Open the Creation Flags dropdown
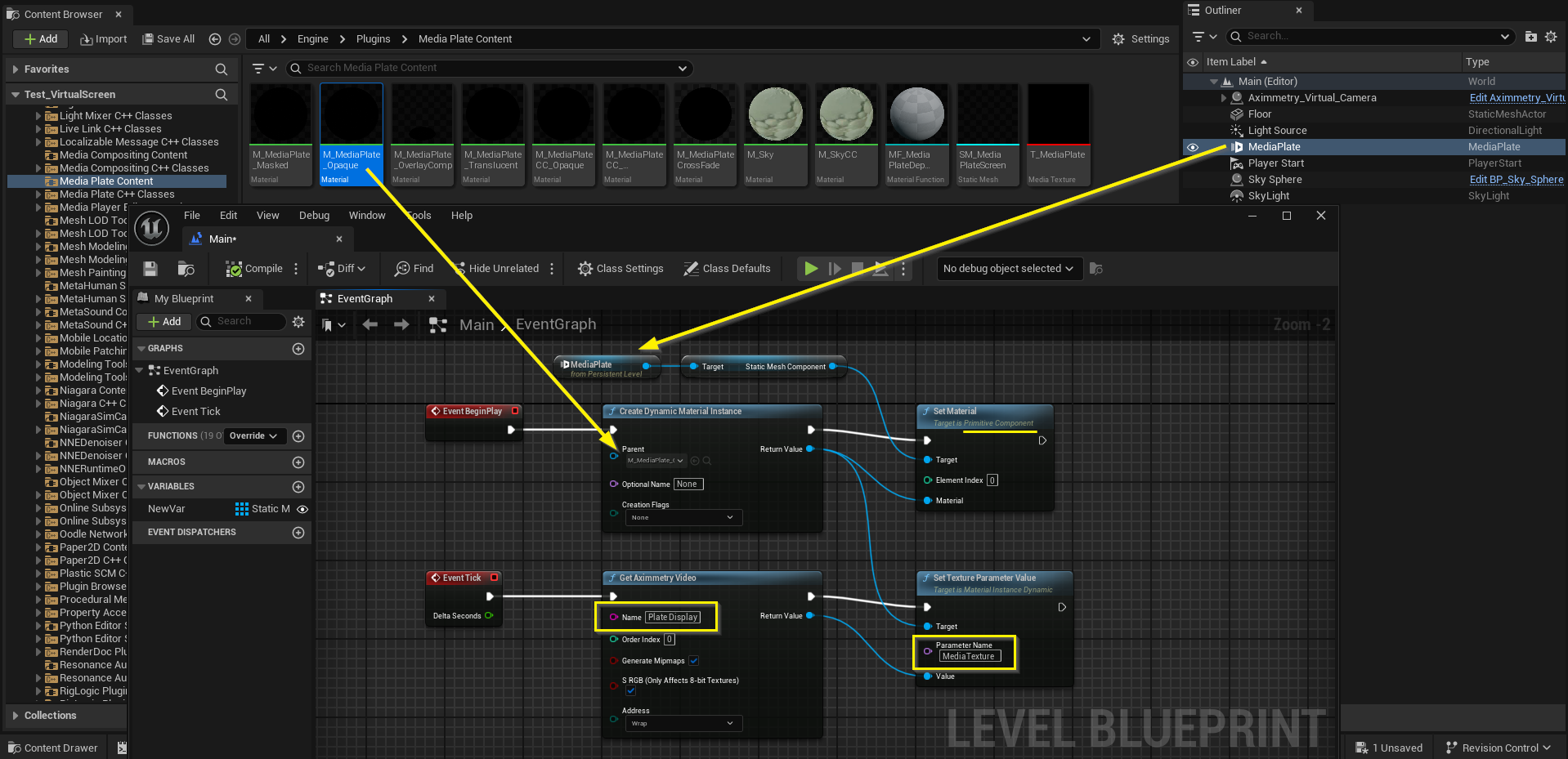 tap(683, 517)
